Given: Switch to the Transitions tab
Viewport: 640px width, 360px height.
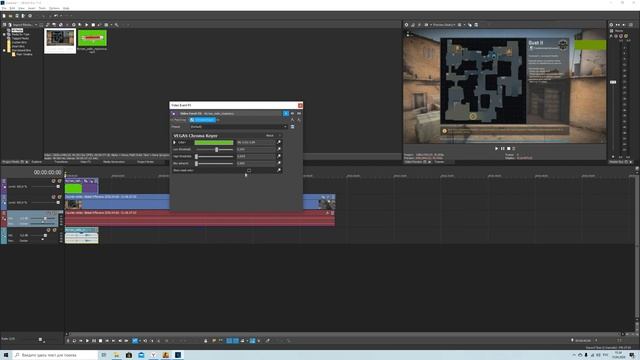Looking at the screenshot, I should coord(61,162).
